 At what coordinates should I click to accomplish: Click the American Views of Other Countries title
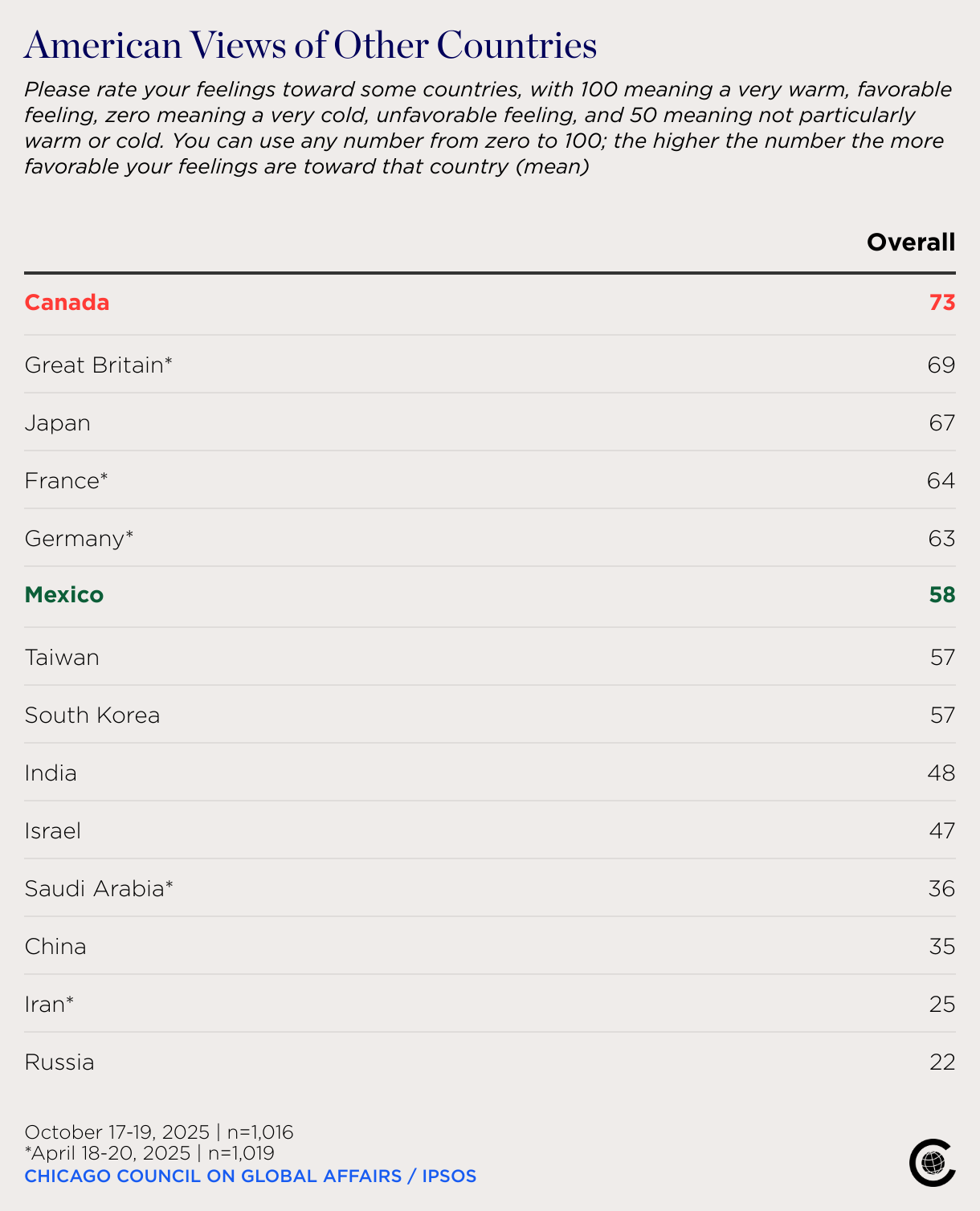(x=311, y=45)
